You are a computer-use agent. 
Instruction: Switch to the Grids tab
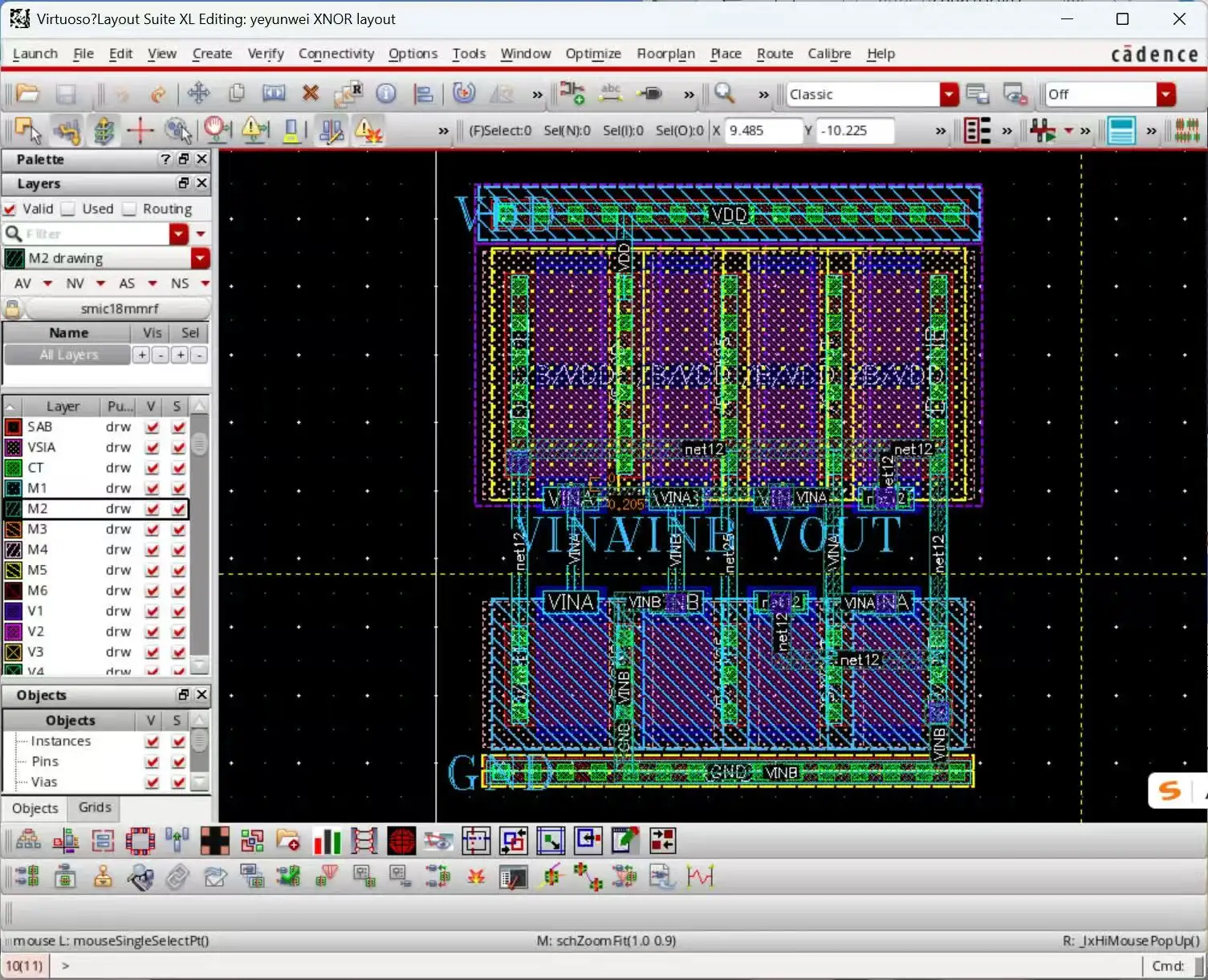tap(95, 807)
